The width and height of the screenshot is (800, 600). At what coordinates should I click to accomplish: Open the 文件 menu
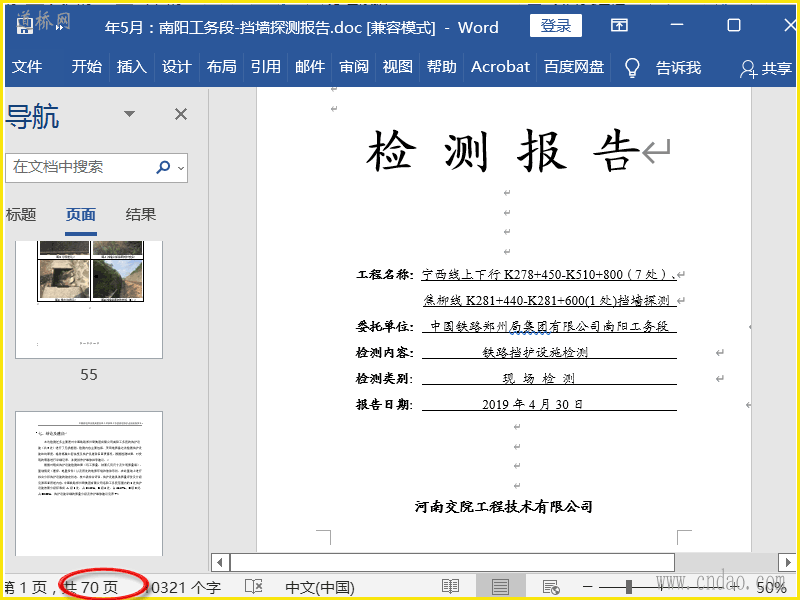[27, 67]
